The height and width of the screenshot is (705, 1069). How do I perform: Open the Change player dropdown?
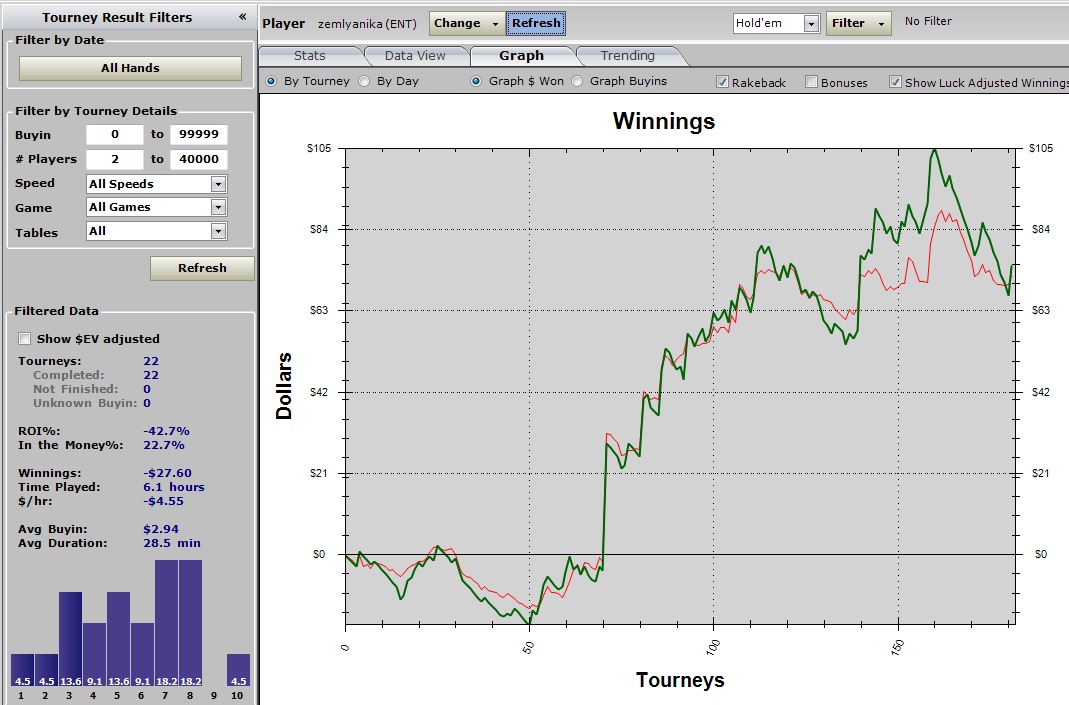pos(466,23)
